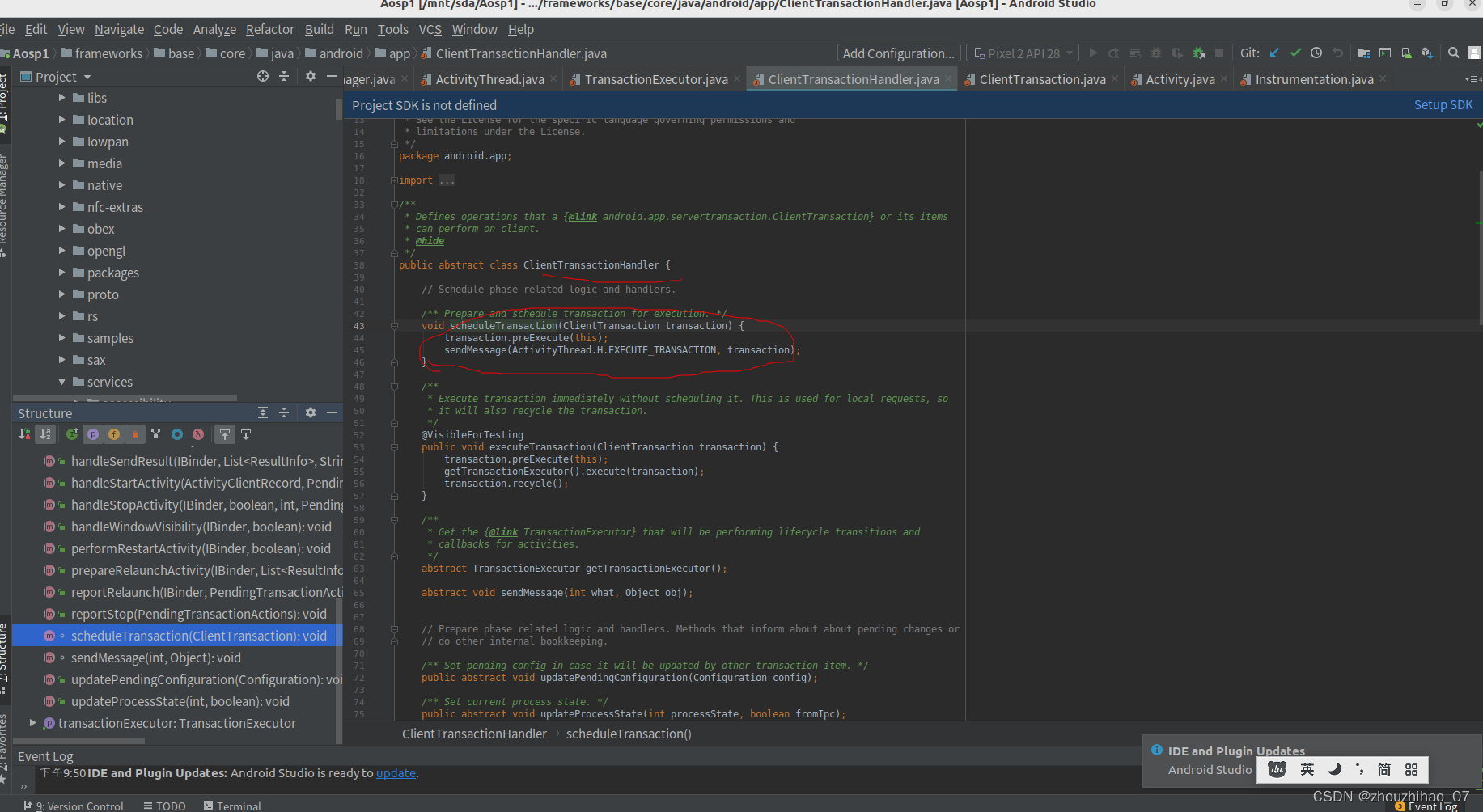Click the Debug bug icon in toolbar

tap(1156, 53)
